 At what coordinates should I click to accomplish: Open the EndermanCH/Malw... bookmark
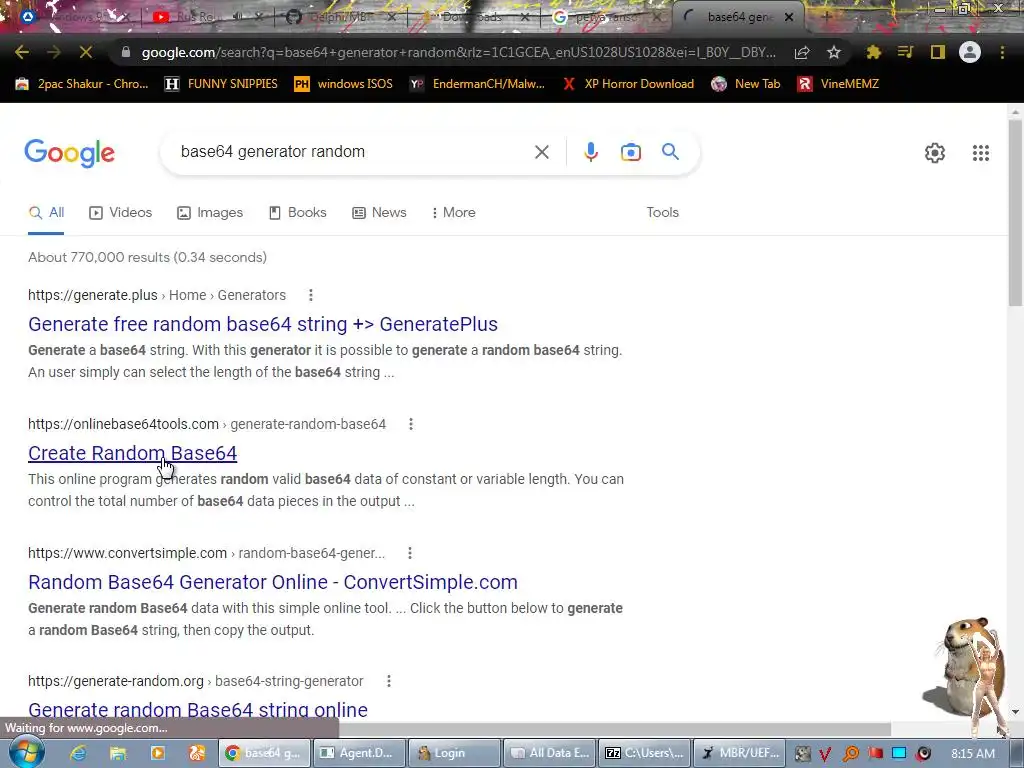477,84
